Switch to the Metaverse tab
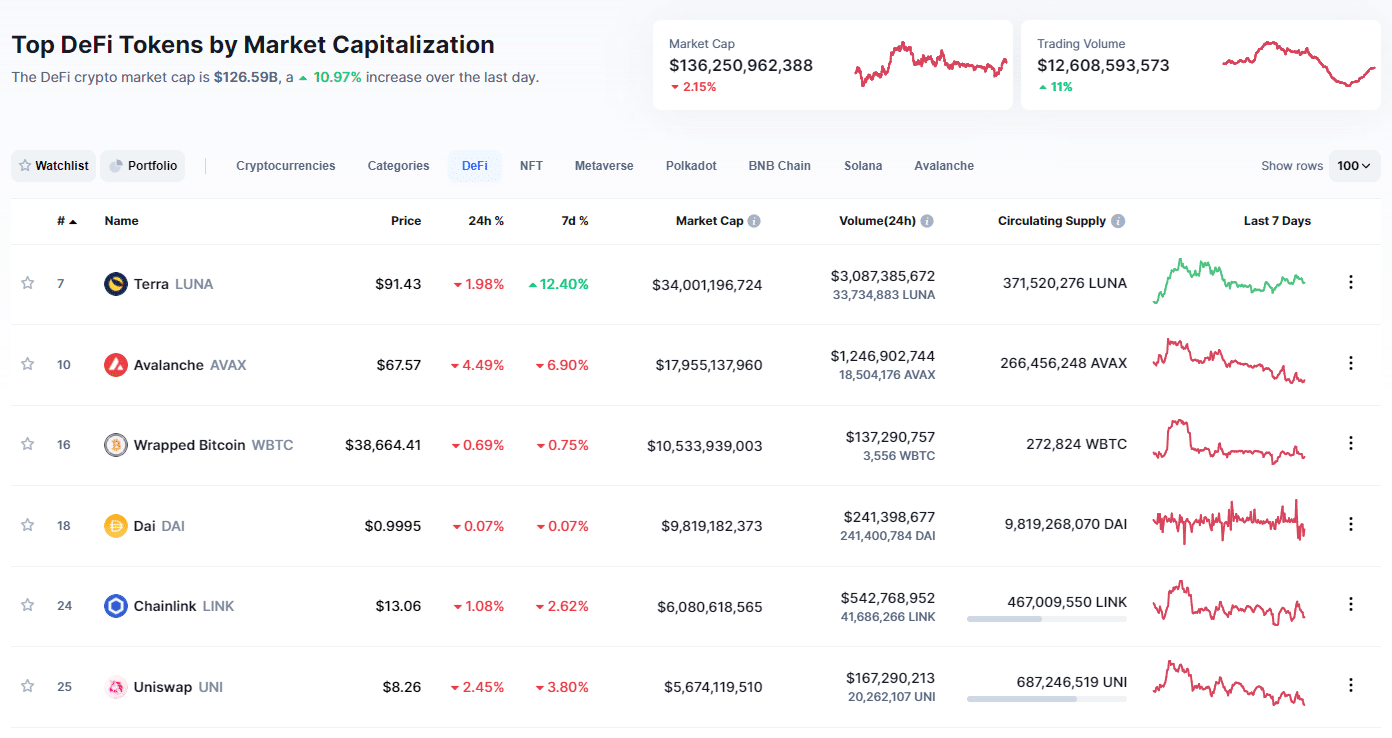The height and width of the screenshot is (738, 1392). pyautogui.click(x=604, y=165)
